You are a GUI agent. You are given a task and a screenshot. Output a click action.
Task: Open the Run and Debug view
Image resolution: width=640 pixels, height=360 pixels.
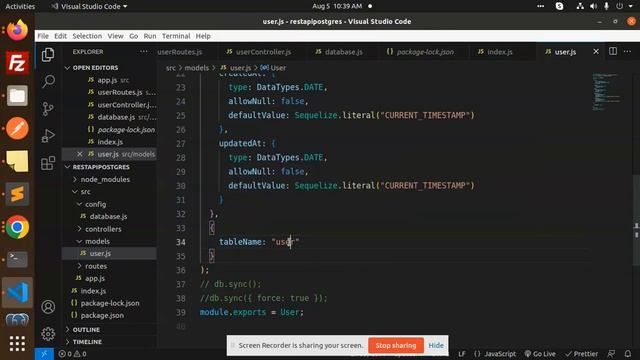click(48, 136)
